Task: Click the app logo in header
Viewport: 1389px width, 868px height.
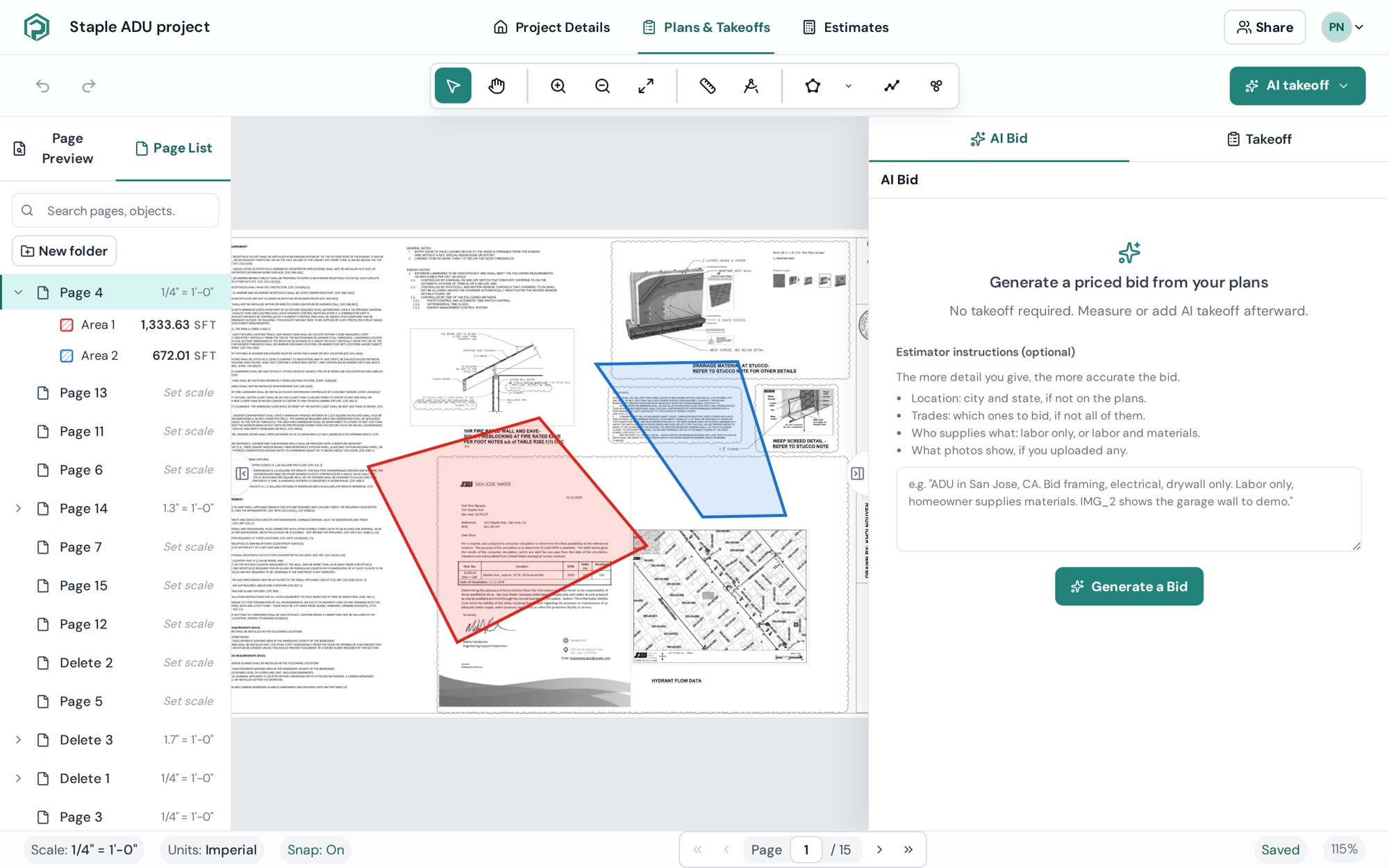Action: (x=37, y=27)
